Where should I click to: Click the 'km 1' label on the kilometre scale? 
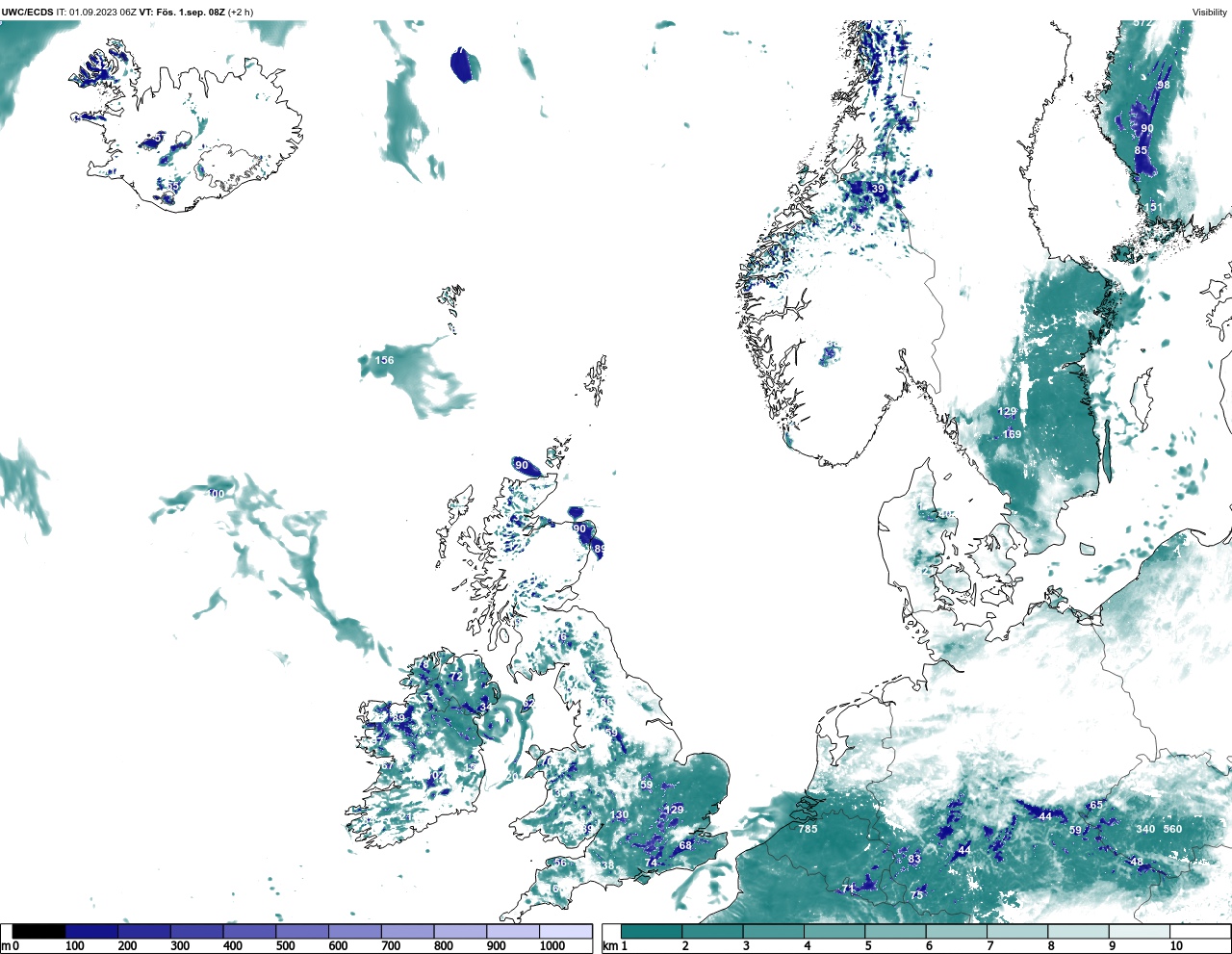tap(614, 946)
